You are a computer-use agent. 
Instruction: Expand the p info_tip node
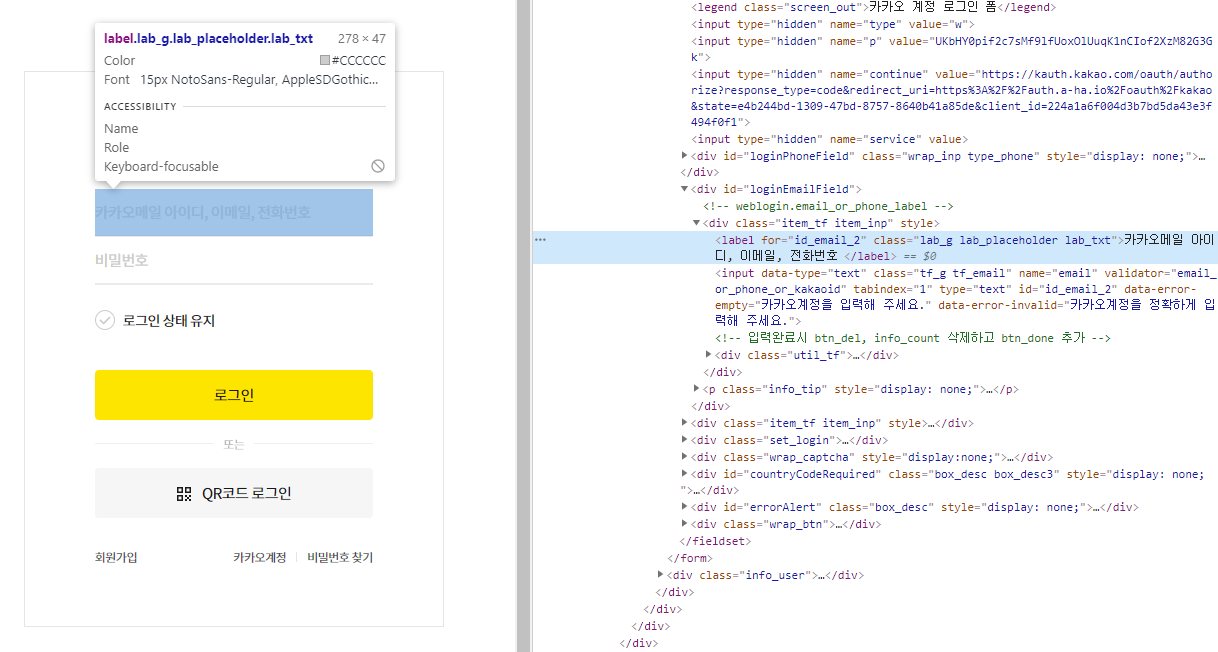697,388
